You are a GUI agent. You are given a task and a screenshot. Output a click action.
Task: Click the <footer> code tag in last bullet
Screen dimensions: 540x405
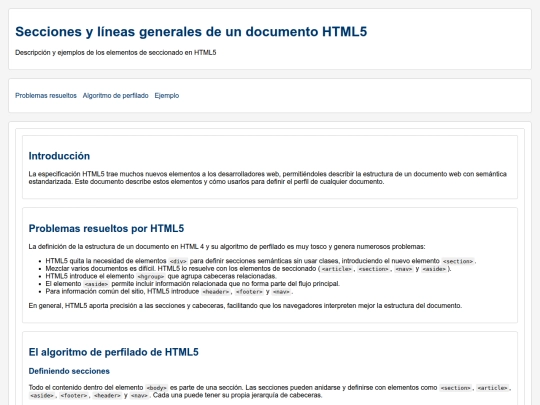[x=249, y=292]
